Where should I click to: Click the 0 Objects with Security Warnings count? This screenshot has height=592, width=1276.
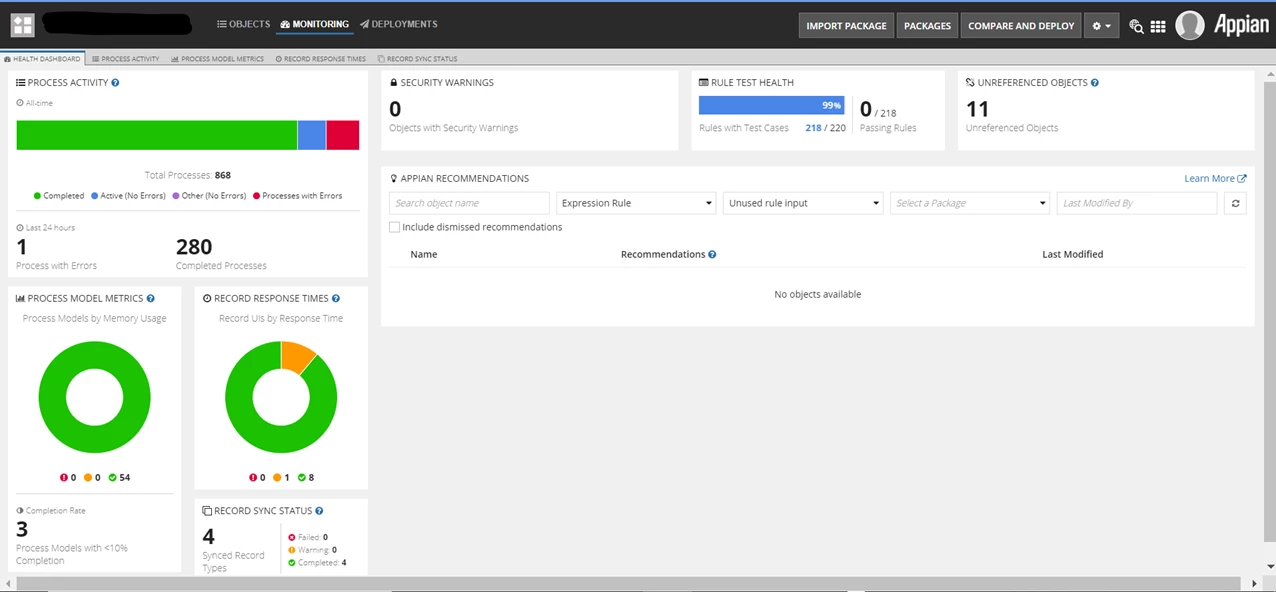(395, 109)
